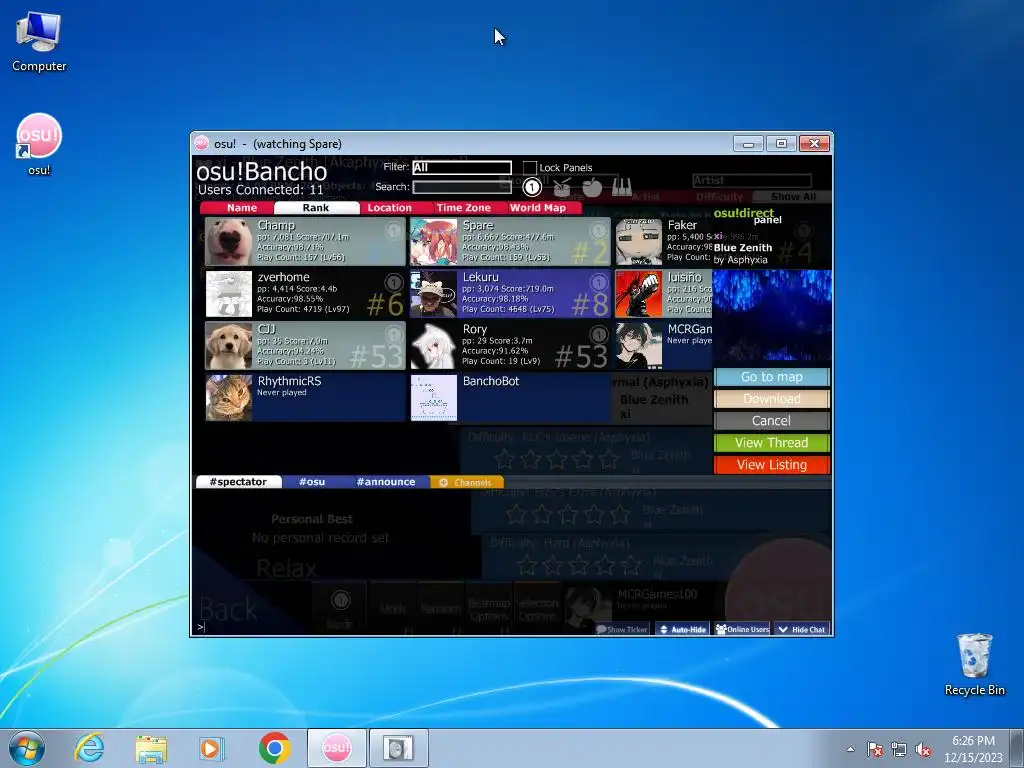The width and height of the screenshot is (1024, 768).
Task: Open the World Map tab
Action: tap(538, 208)
